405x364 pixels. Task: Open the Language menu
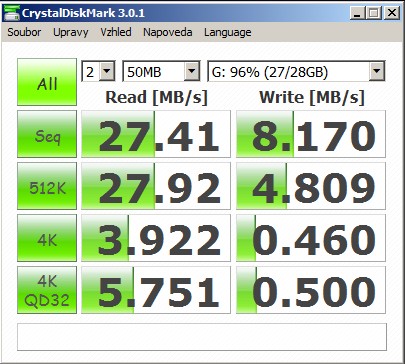coord(228,32)
